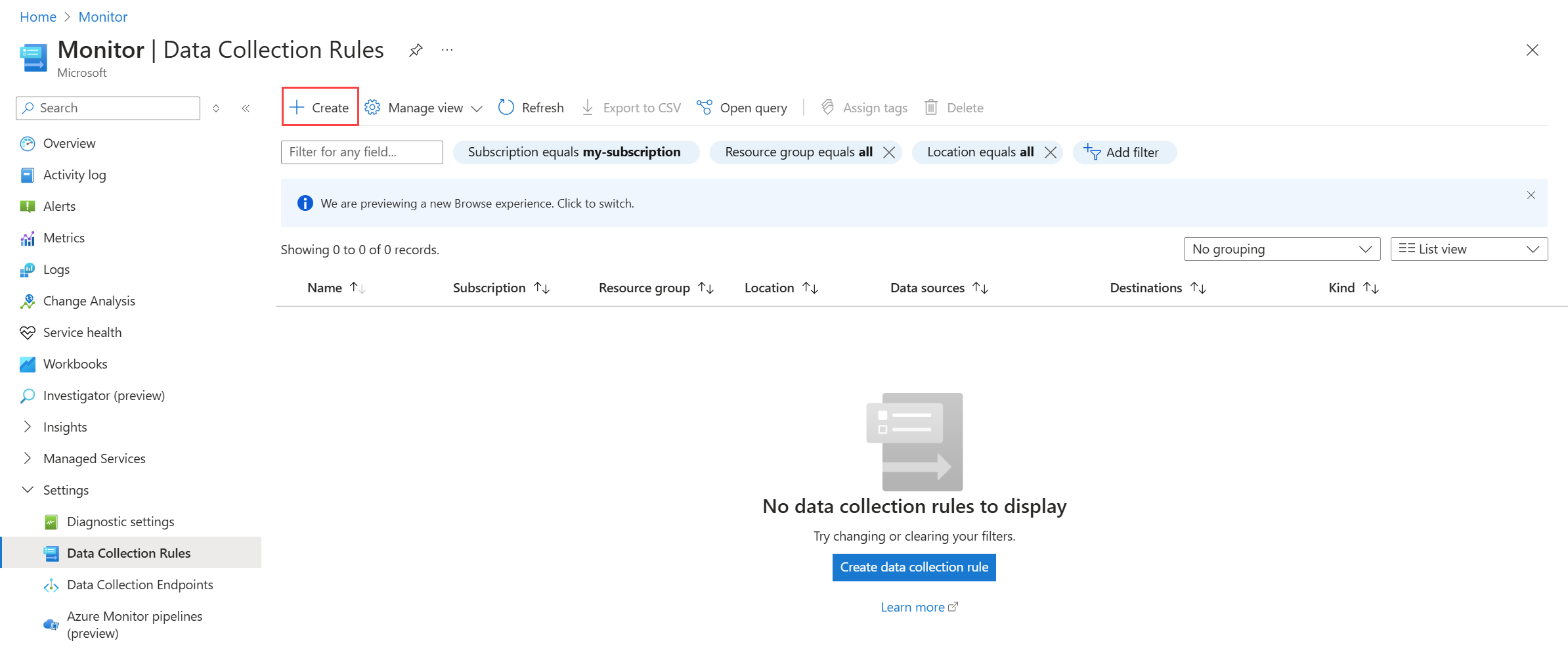
Task: Dismiss the preview Browse experience banner
Action: click(x=1531, y=195)
